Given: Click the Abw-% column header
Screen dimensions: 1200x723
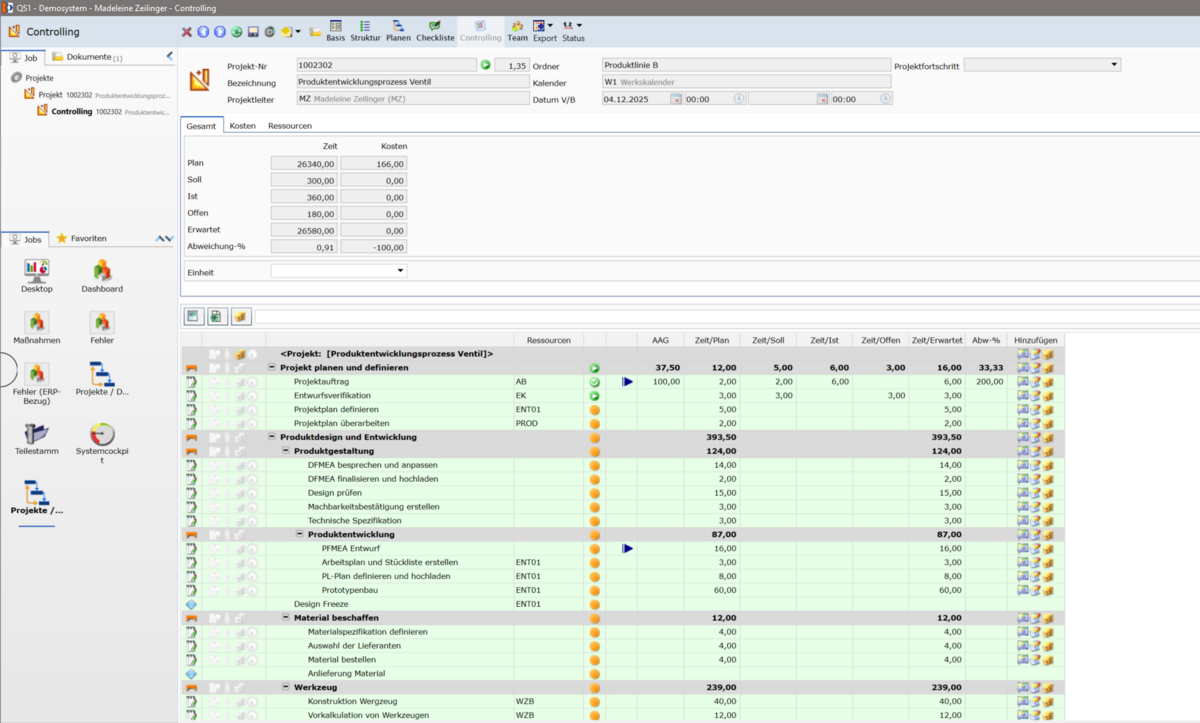Looking at the screenshot, I should pos(986,340).
